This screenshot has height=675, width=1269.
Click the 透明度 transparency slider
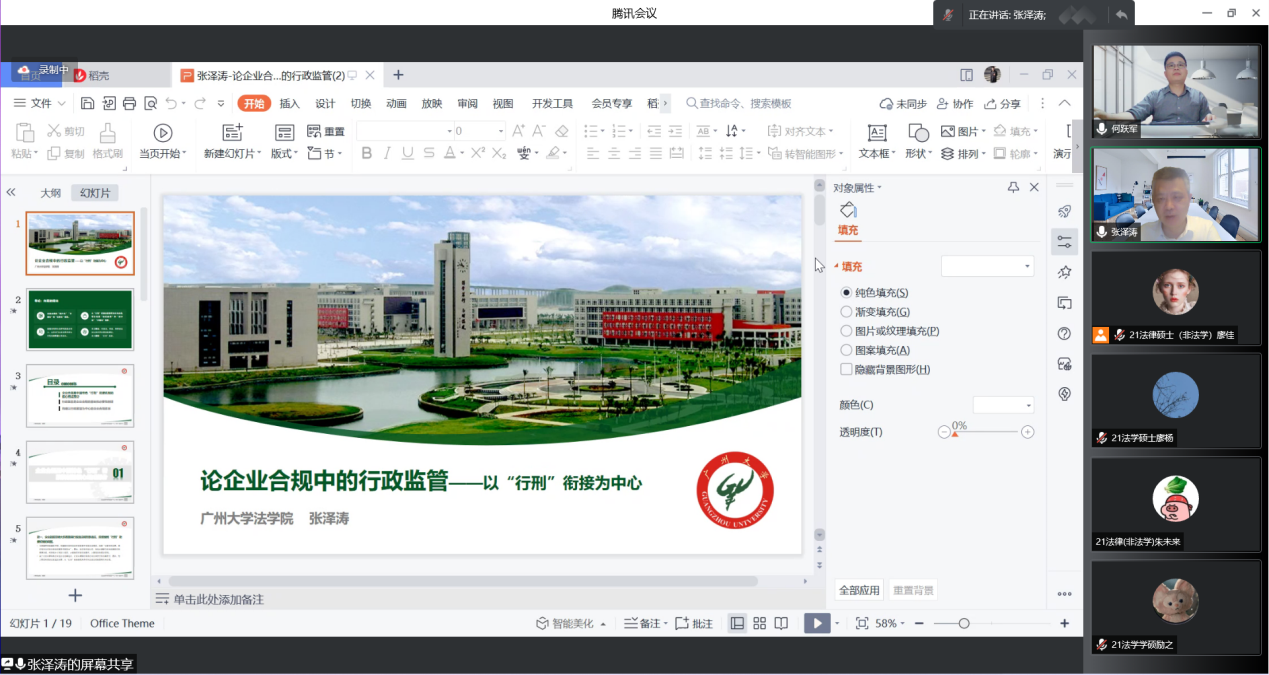[987, 432]
